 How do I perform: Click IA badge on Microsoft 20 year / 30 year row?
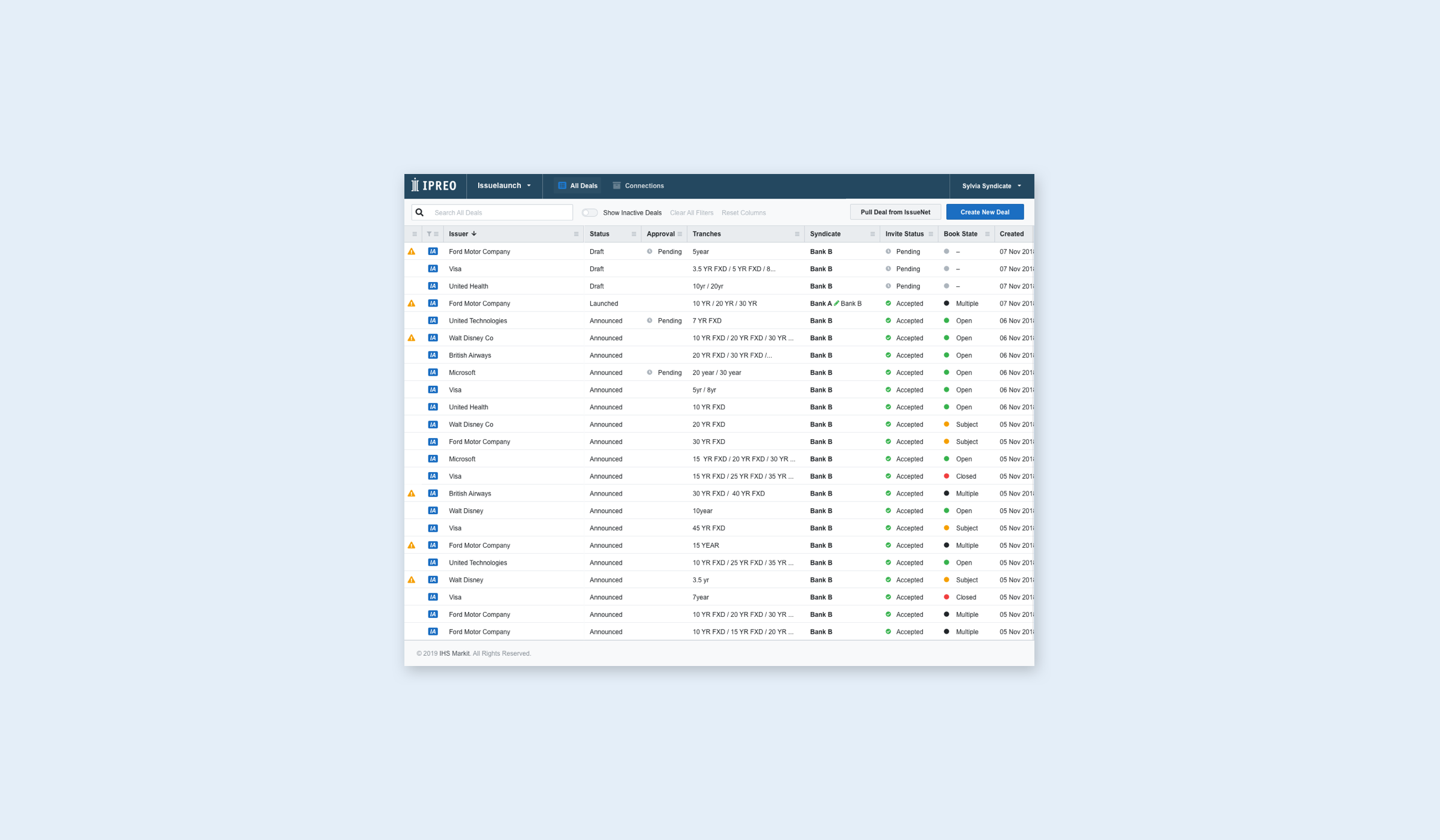pos(433,373)
